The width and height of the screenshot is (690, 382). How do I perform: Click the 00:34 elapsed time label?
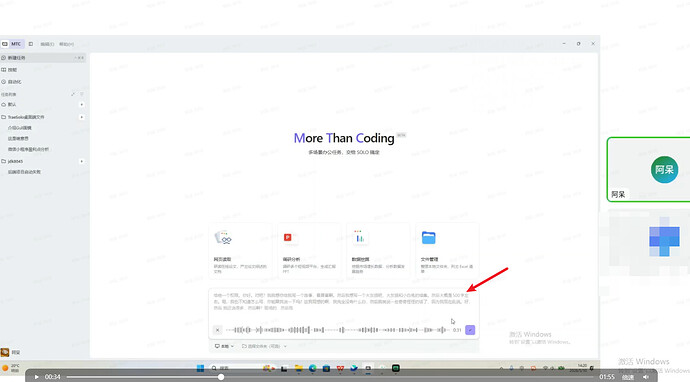tap(52, 377)
